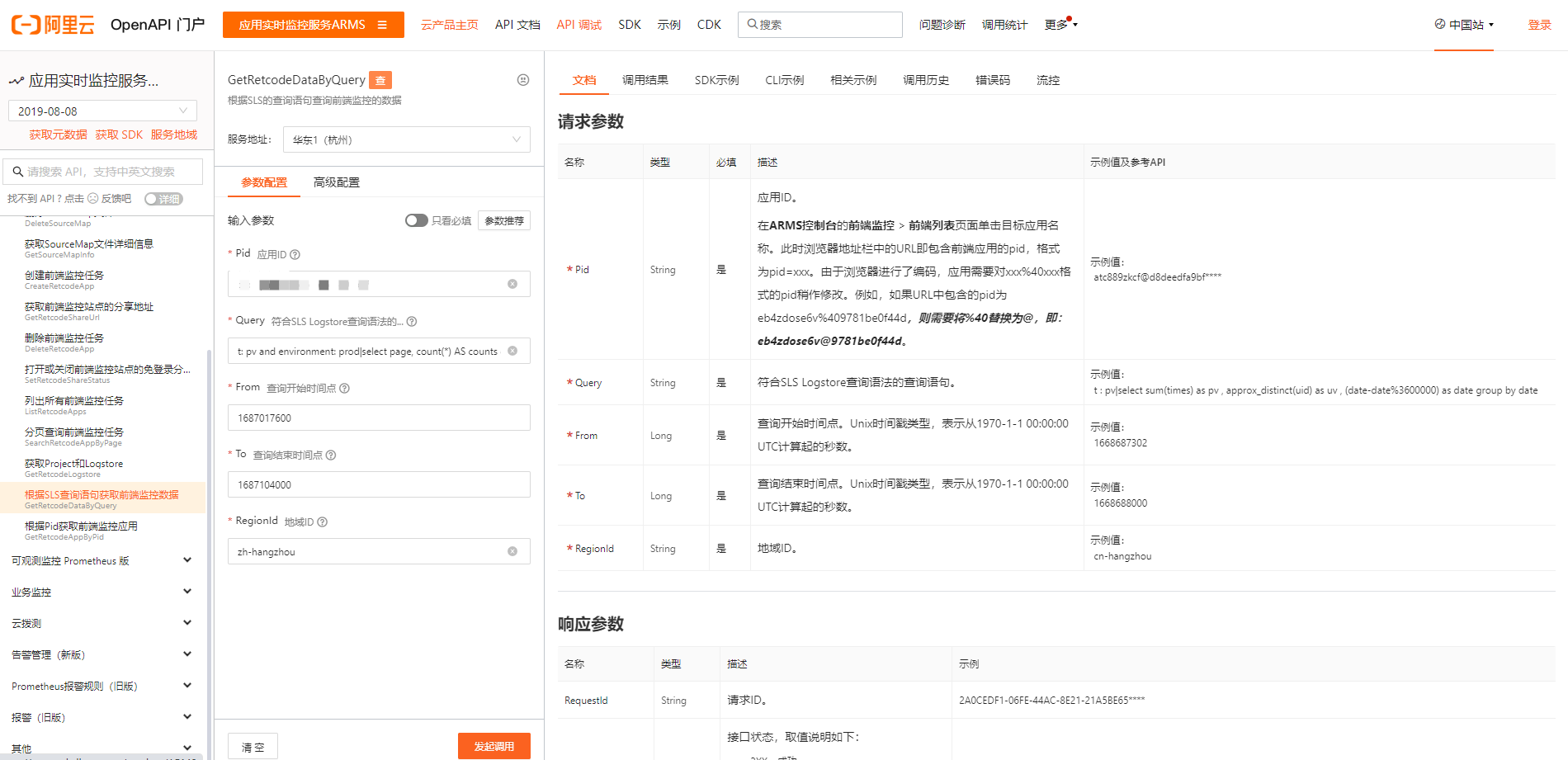
Task: Expand 可观测监控 Prometheus 版 category
Action: tap(102, 560)
